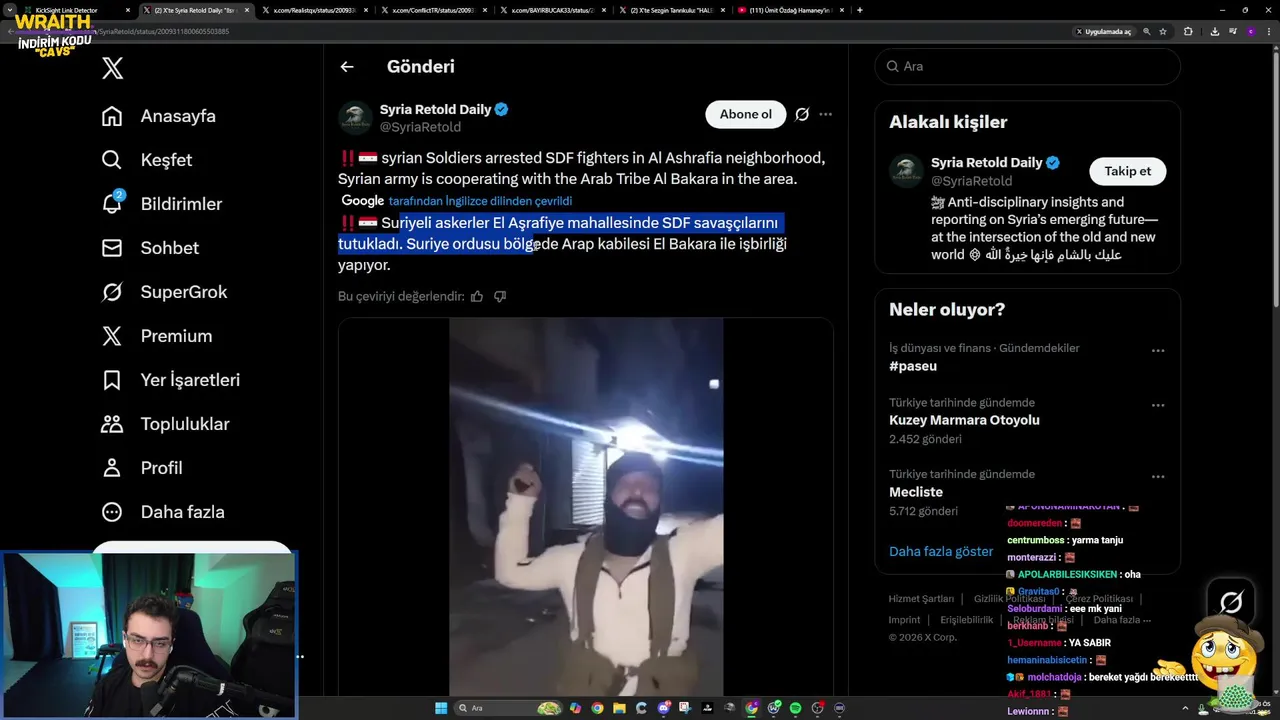Open browser profile avatar
Image resolution: width=1280 pixels, height=720 pixels.
(1250, 31)
